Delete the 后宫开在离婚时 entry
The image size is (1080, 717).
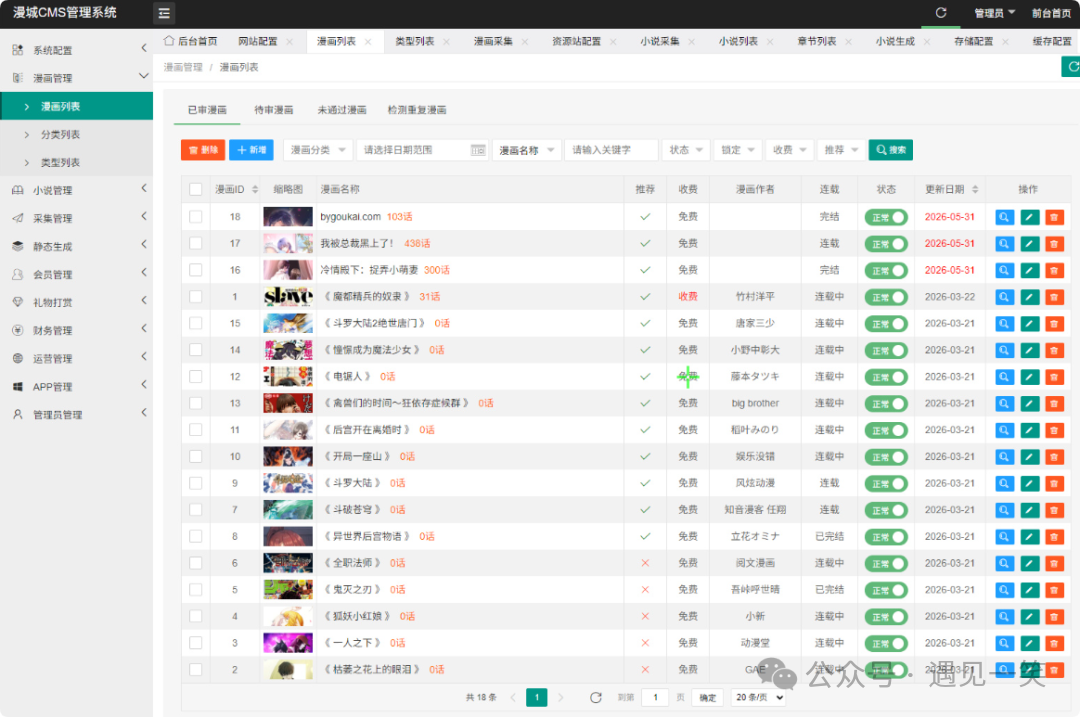(x=1054, y=430)
